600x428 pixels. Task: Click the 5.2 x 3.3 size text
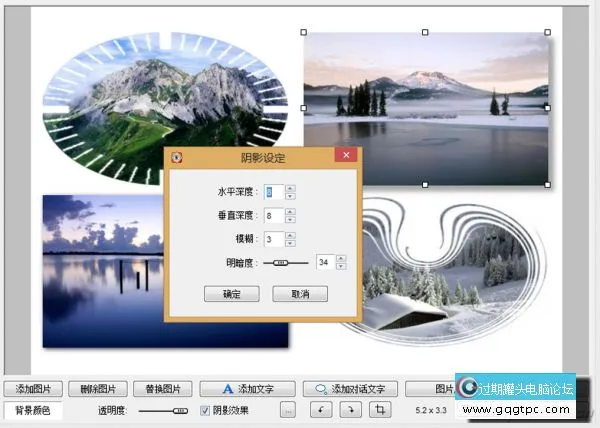point(431,410)
